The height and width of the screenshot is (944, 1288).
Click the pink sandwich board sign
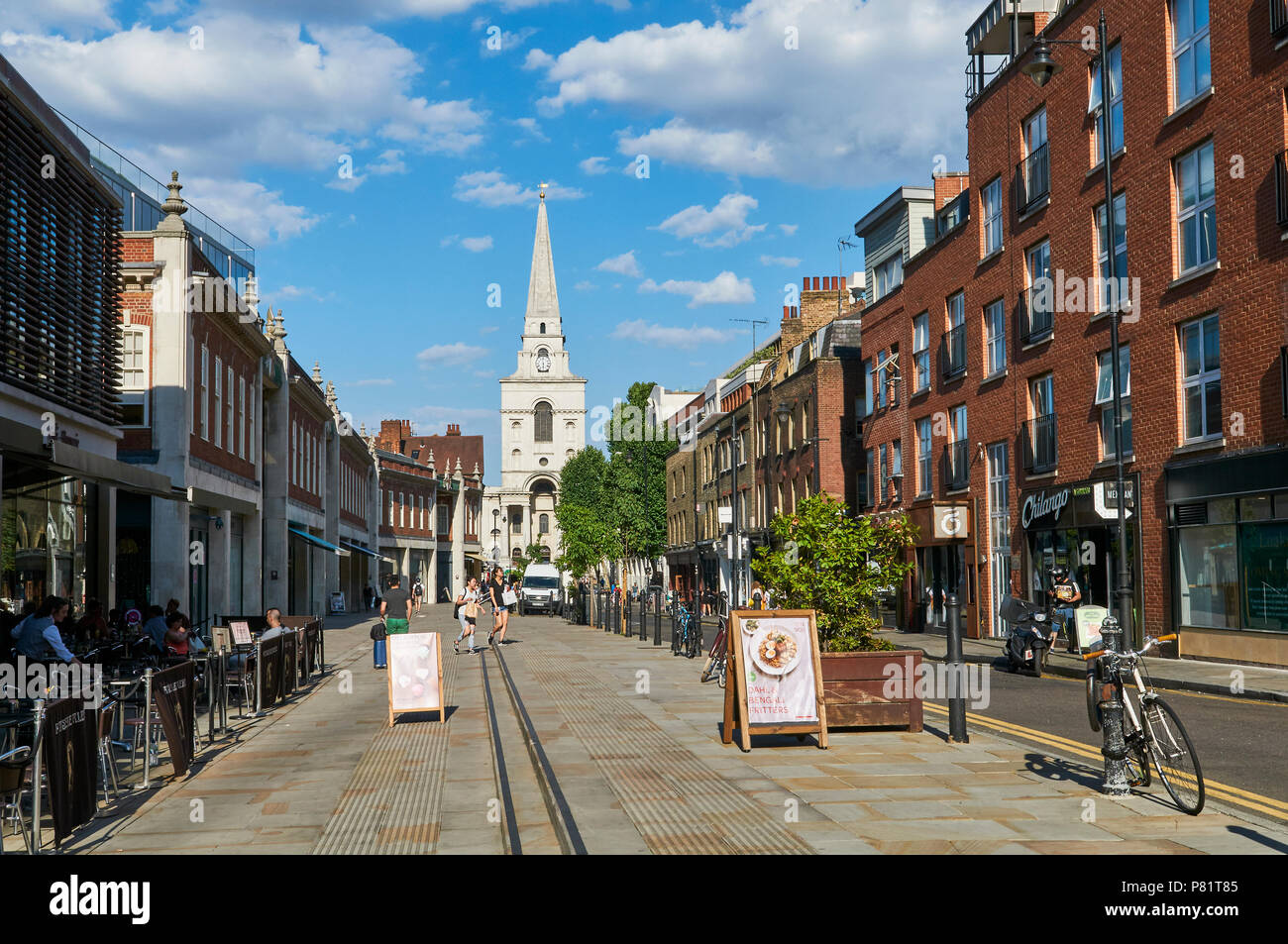coord(415,678)
